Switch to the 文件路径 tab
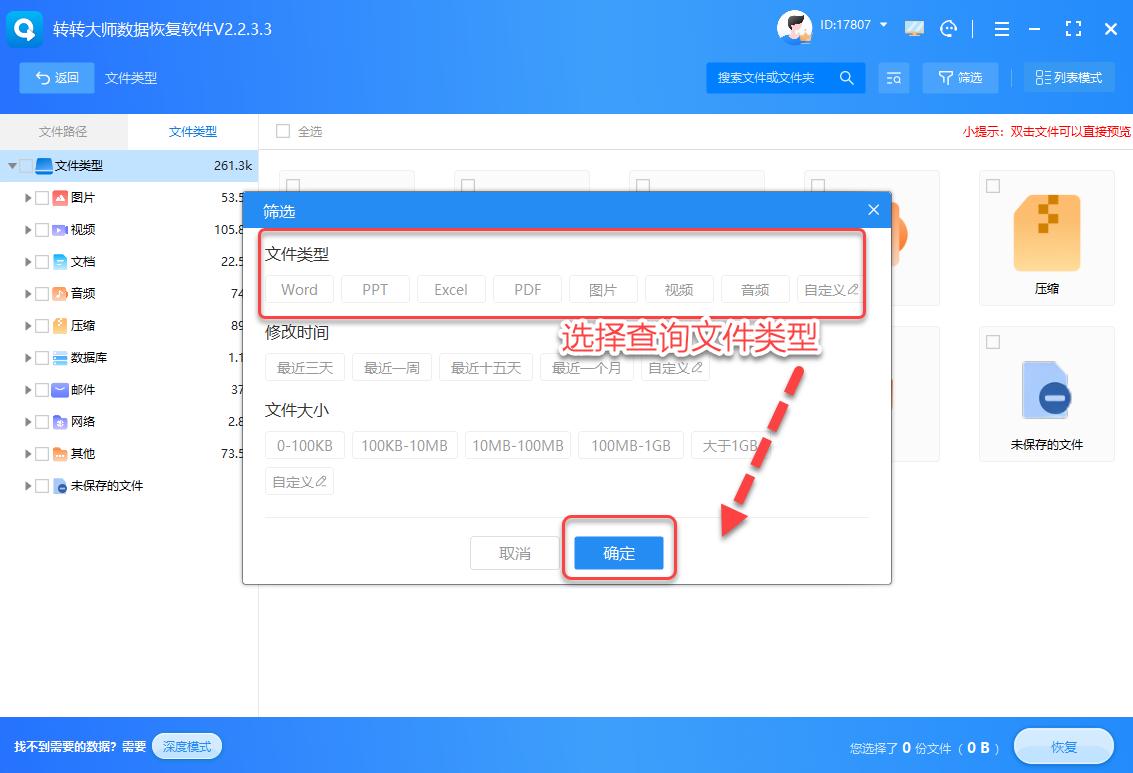Screen dimensions: 1133x773 [63, 130]
